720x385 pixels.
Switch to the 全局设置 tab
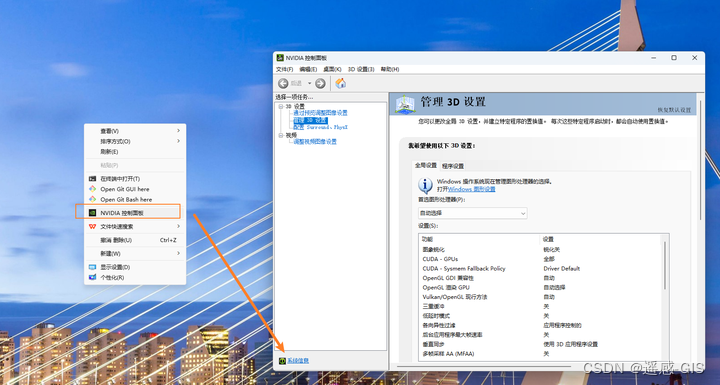click(x=426, y=165)
